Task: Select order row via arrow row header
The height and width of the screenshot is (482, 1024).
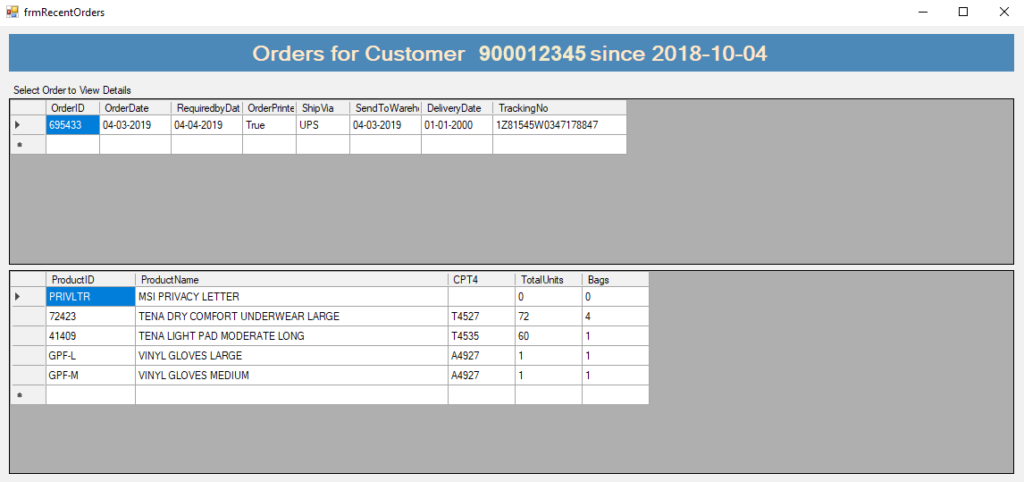Action: pyautogui.click(x=27, y=125)
